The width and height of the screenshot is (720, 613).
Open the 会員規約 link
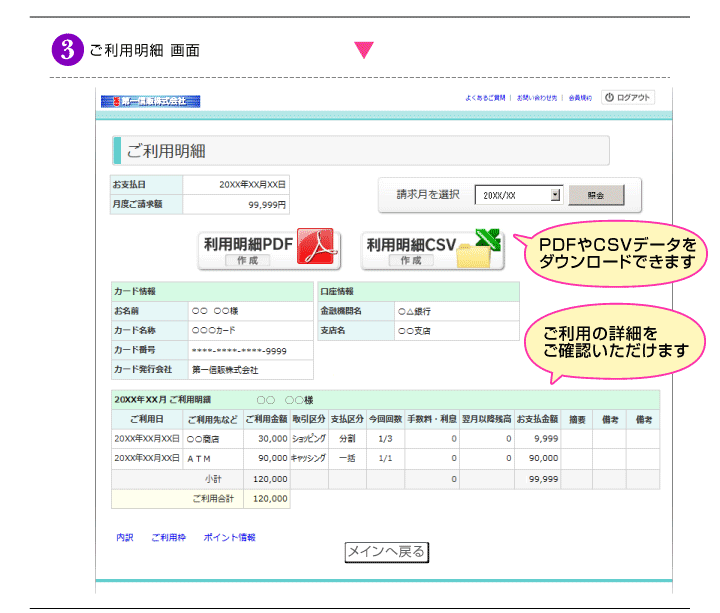(580, 98)
